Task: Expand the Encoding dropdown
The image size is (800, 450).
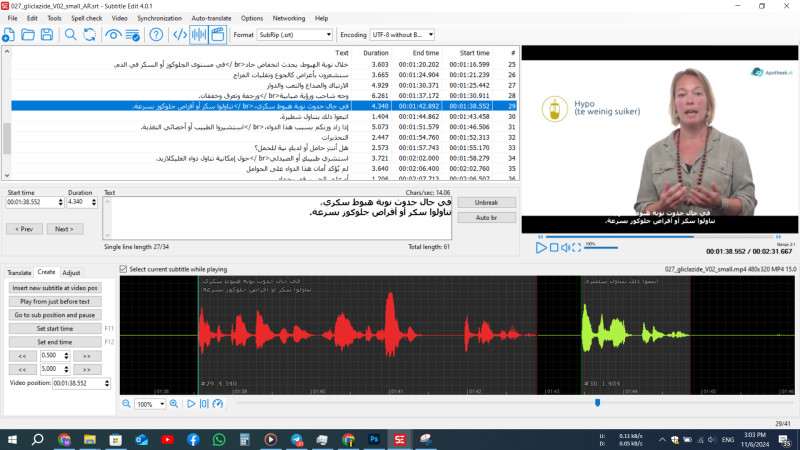Action: click(402, 35)
